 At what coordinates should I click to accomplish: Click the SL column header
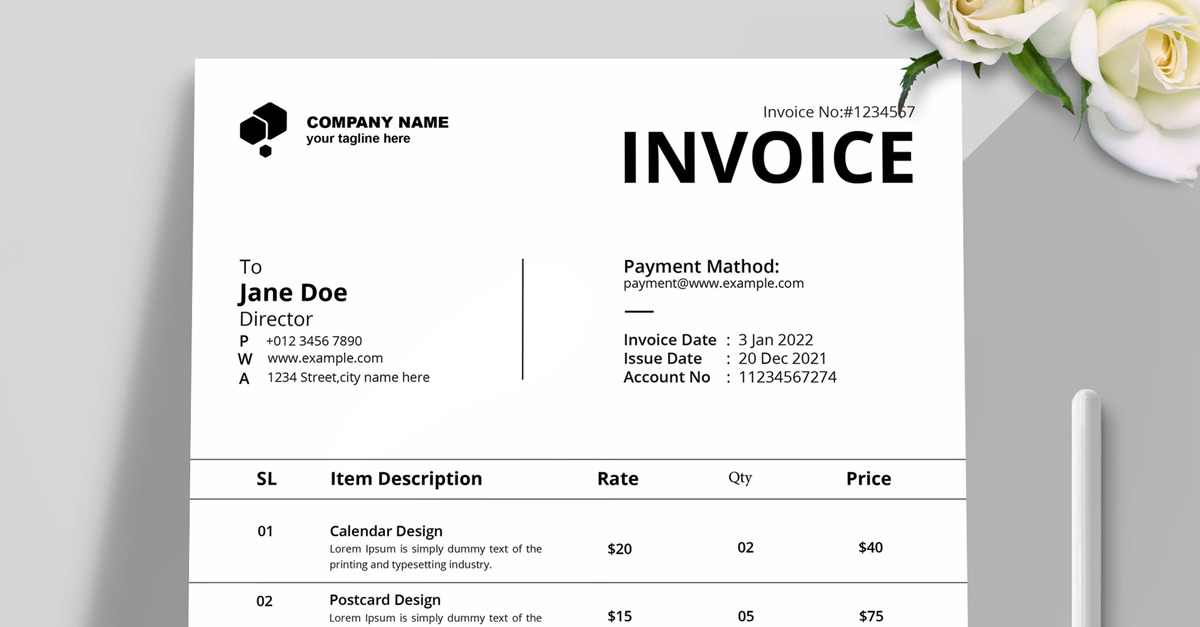pos(266,479)
